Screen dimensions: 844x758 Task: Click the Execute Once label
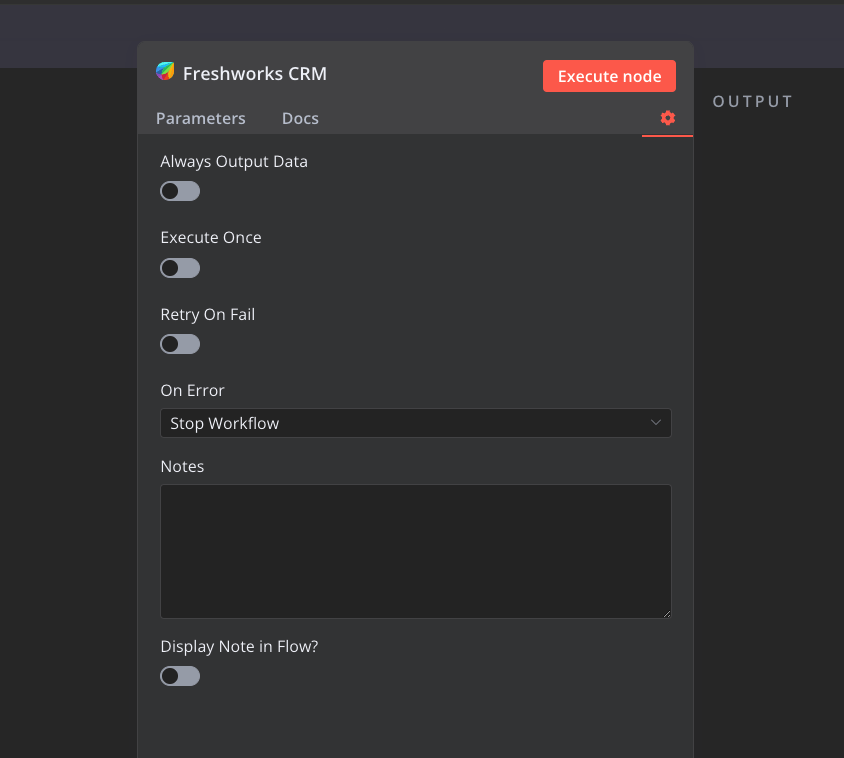211,237
